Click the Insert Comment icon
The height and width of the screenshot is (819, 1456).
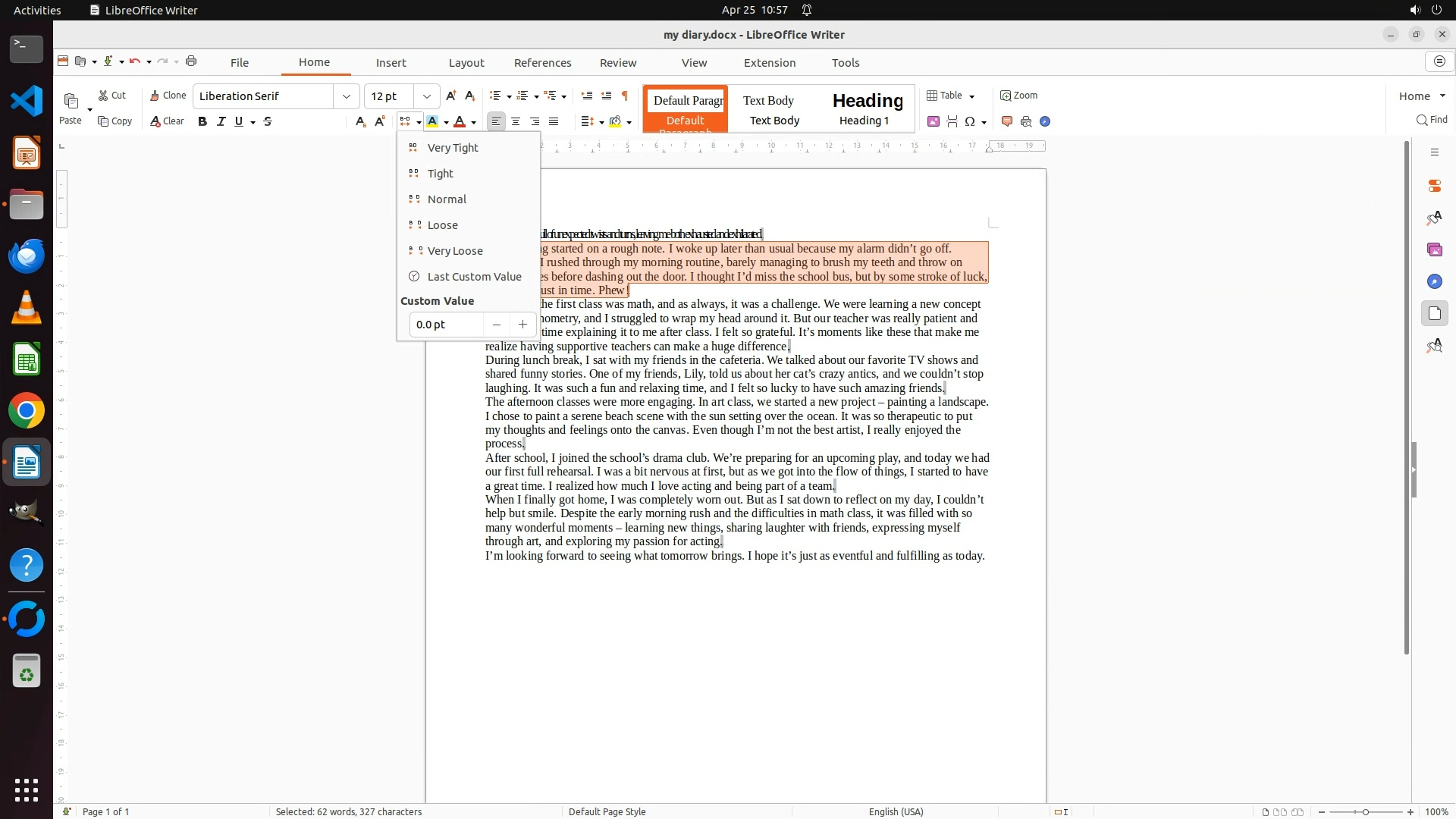pyautogui.click(x=1007, y=121)
